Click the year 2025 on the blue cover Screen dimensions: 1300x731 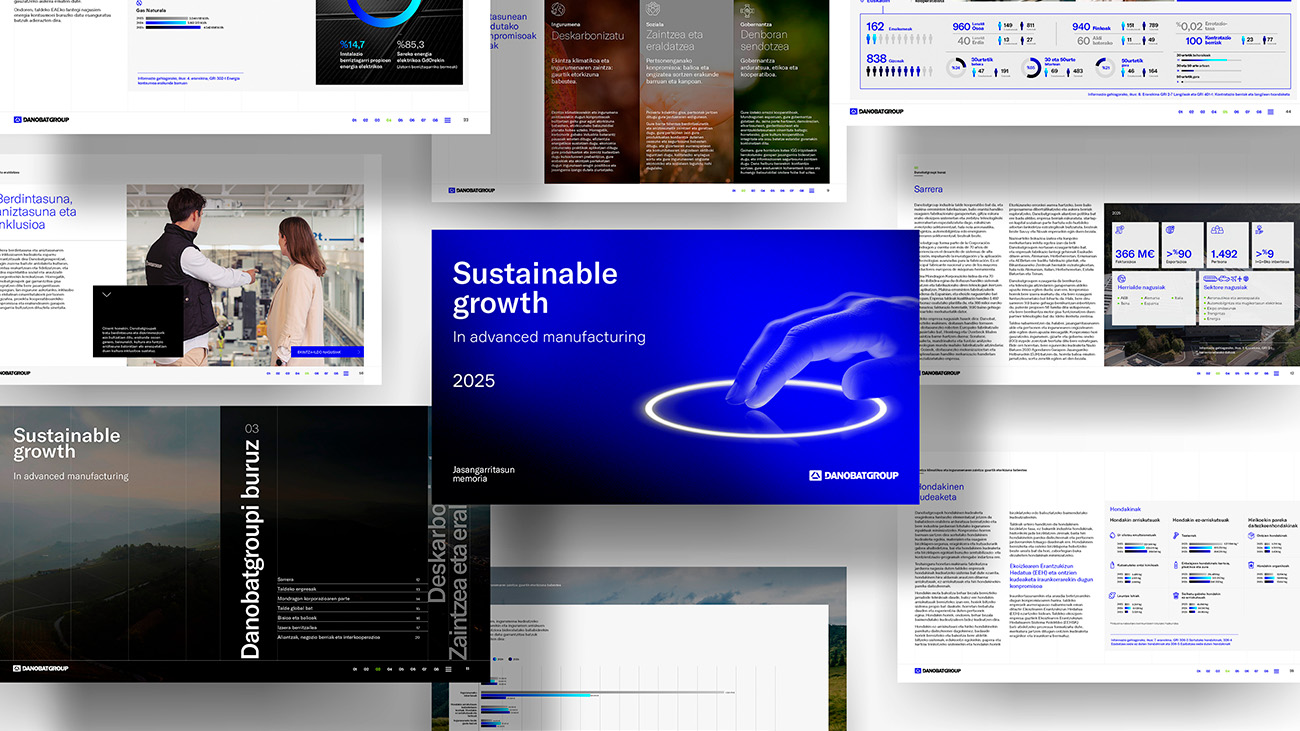[x=473, y=381]
